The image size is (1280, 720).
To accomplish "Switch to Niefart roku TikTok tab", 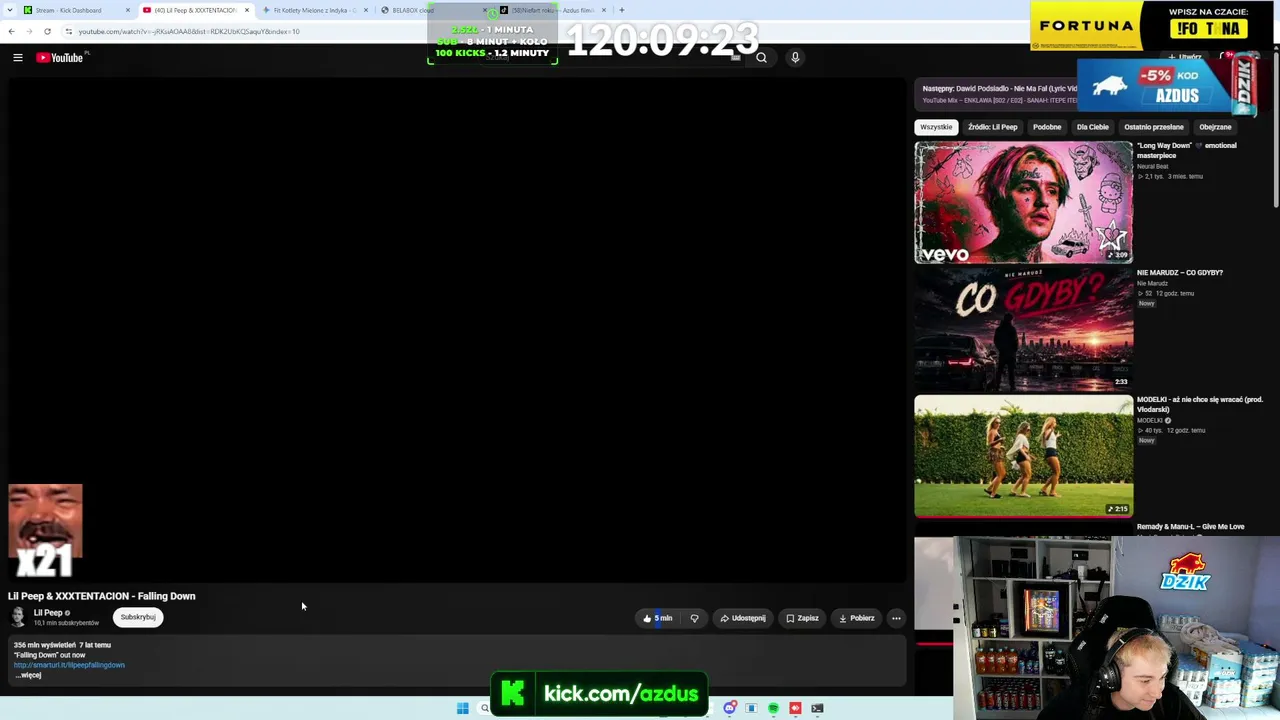I will tap(552, 10).
